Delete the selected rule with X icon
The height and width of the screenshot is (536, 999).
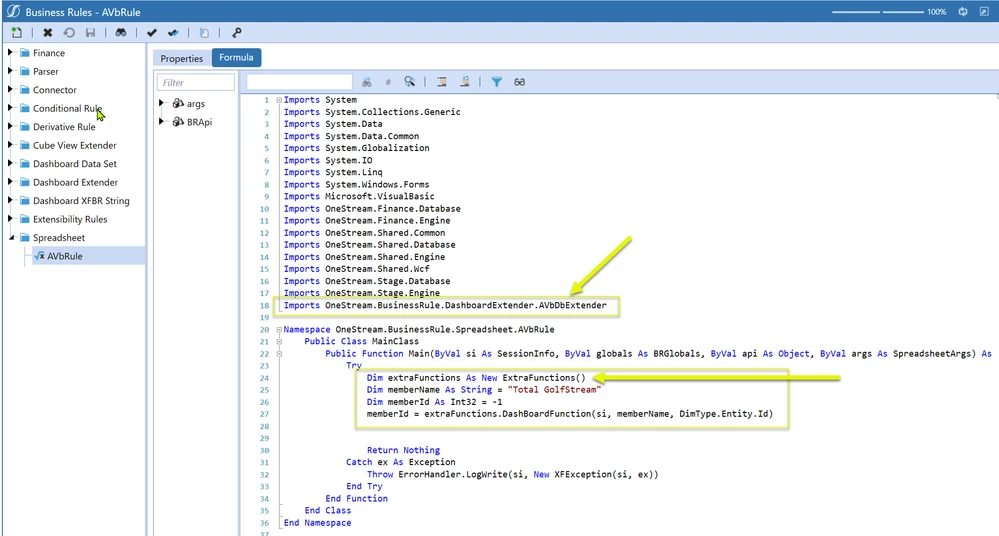pos(47,33)
